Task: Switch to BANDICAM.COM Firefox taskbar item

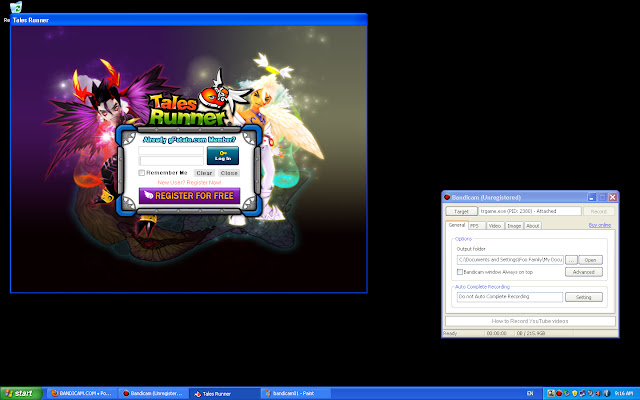Action: pyautogui.click(x=82, y=393)
